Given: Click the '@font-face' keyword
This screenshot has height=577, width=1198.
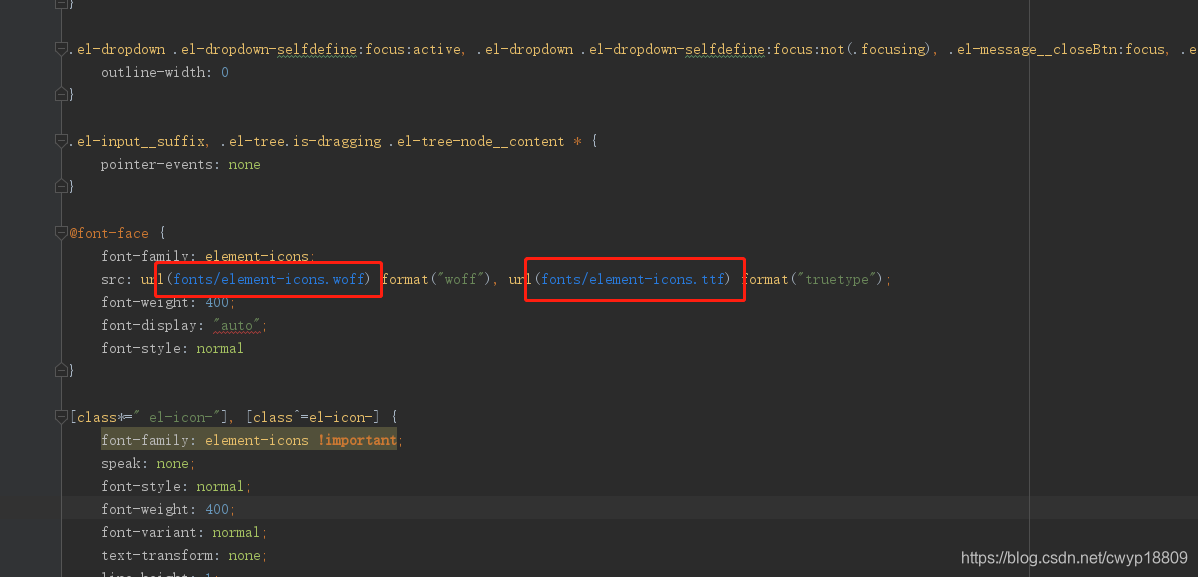Looking at the screenshot, I should tap(109, 233).
